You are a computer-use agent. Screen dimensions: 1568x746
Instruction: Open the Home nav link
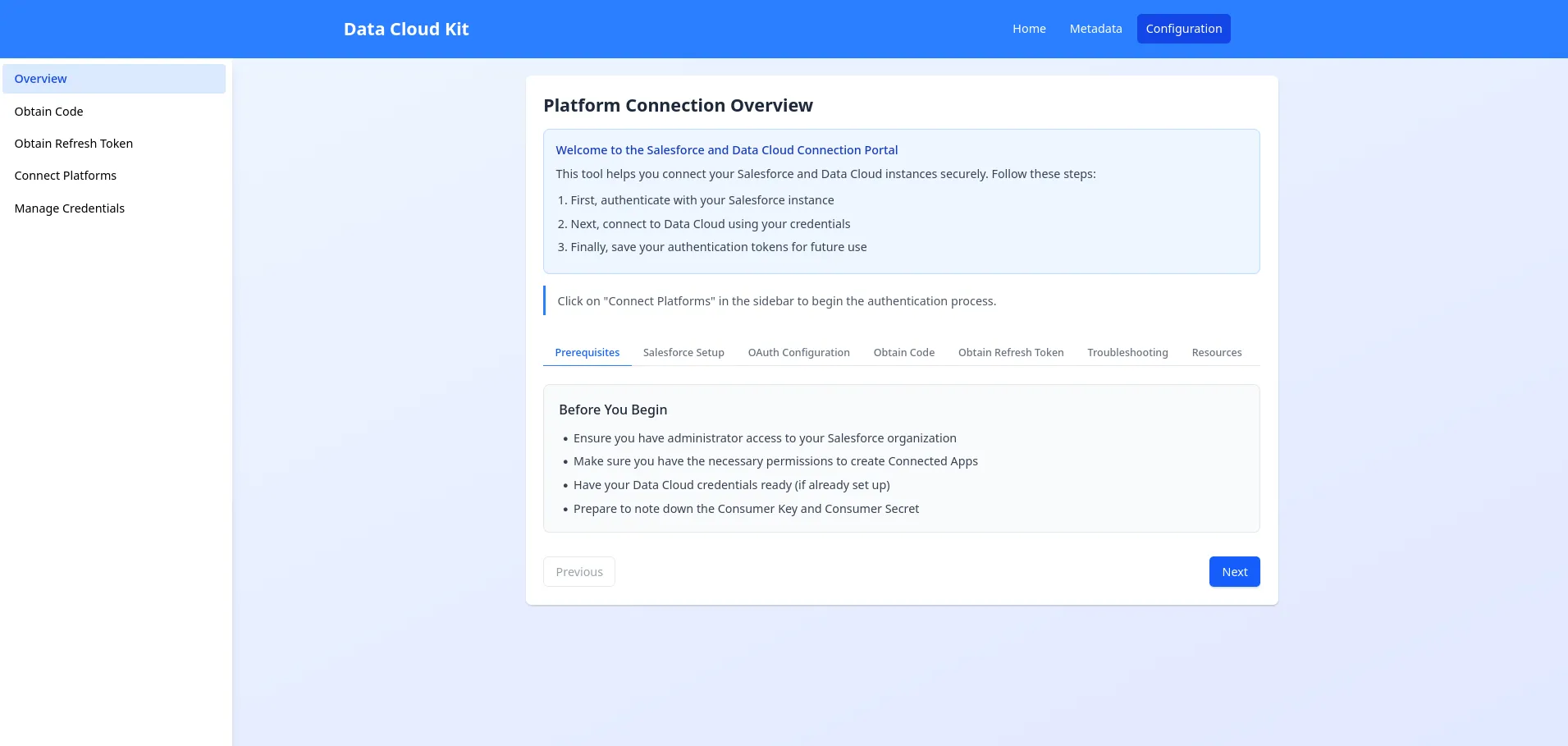click(1029, 29)
